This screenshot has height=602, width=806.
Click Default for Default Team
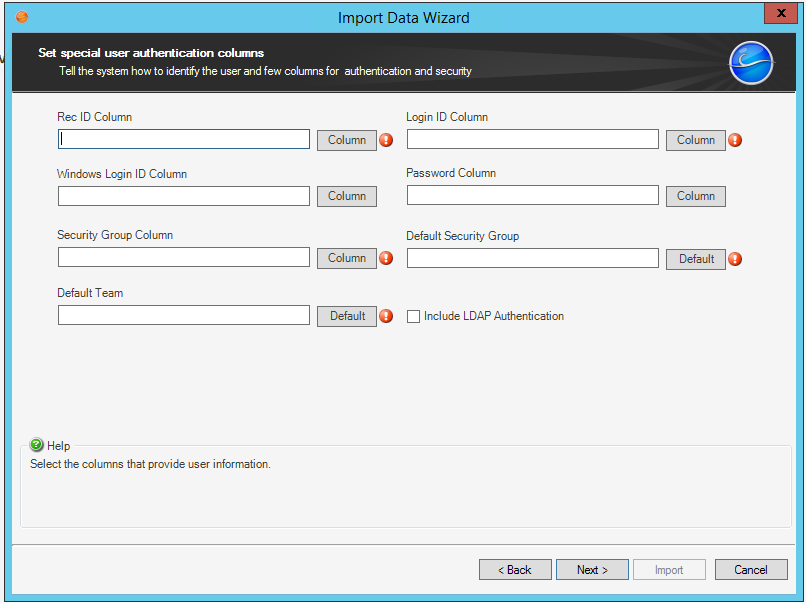point(346,315)
